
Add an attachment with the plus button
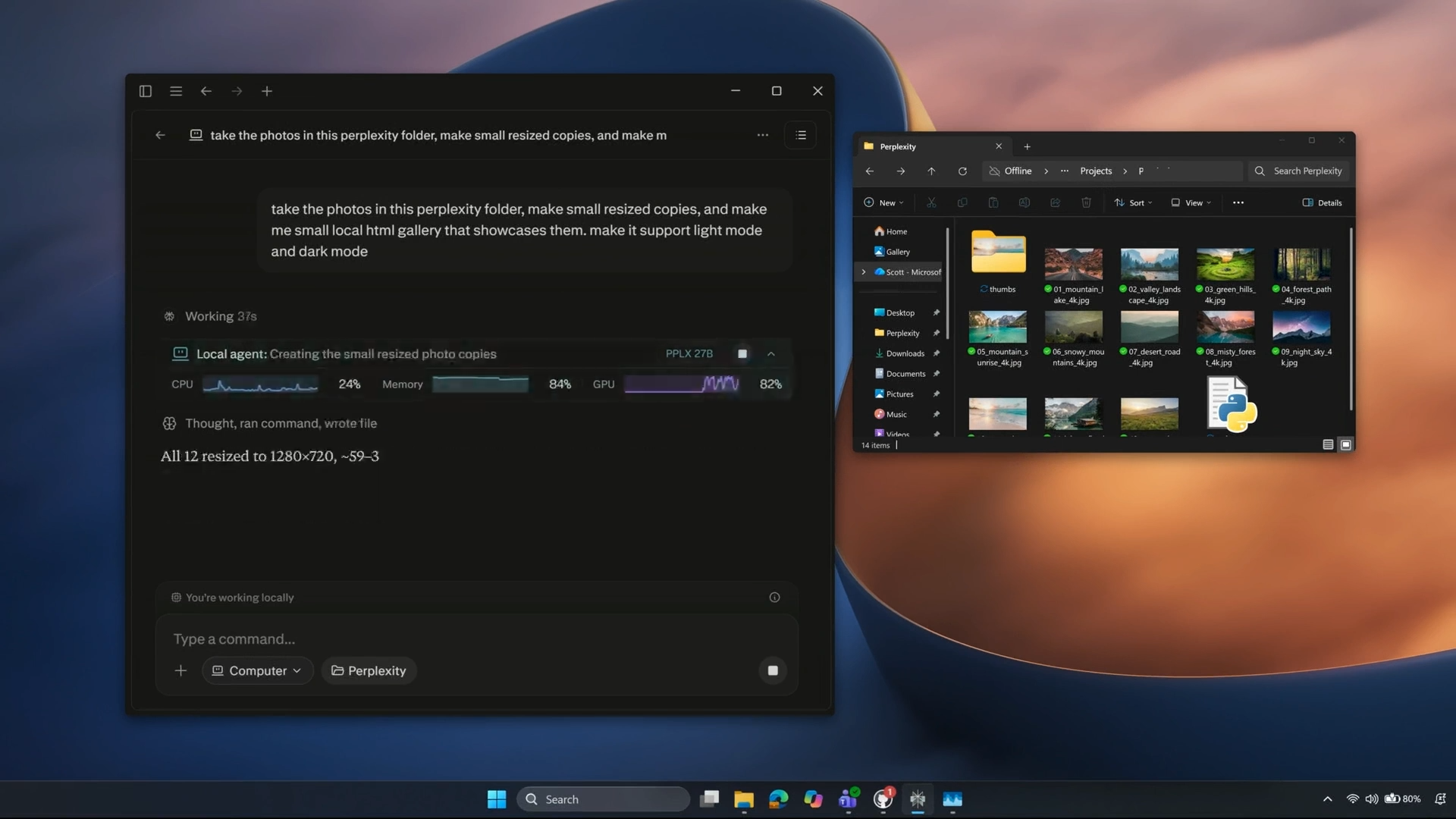pos(180,670)
